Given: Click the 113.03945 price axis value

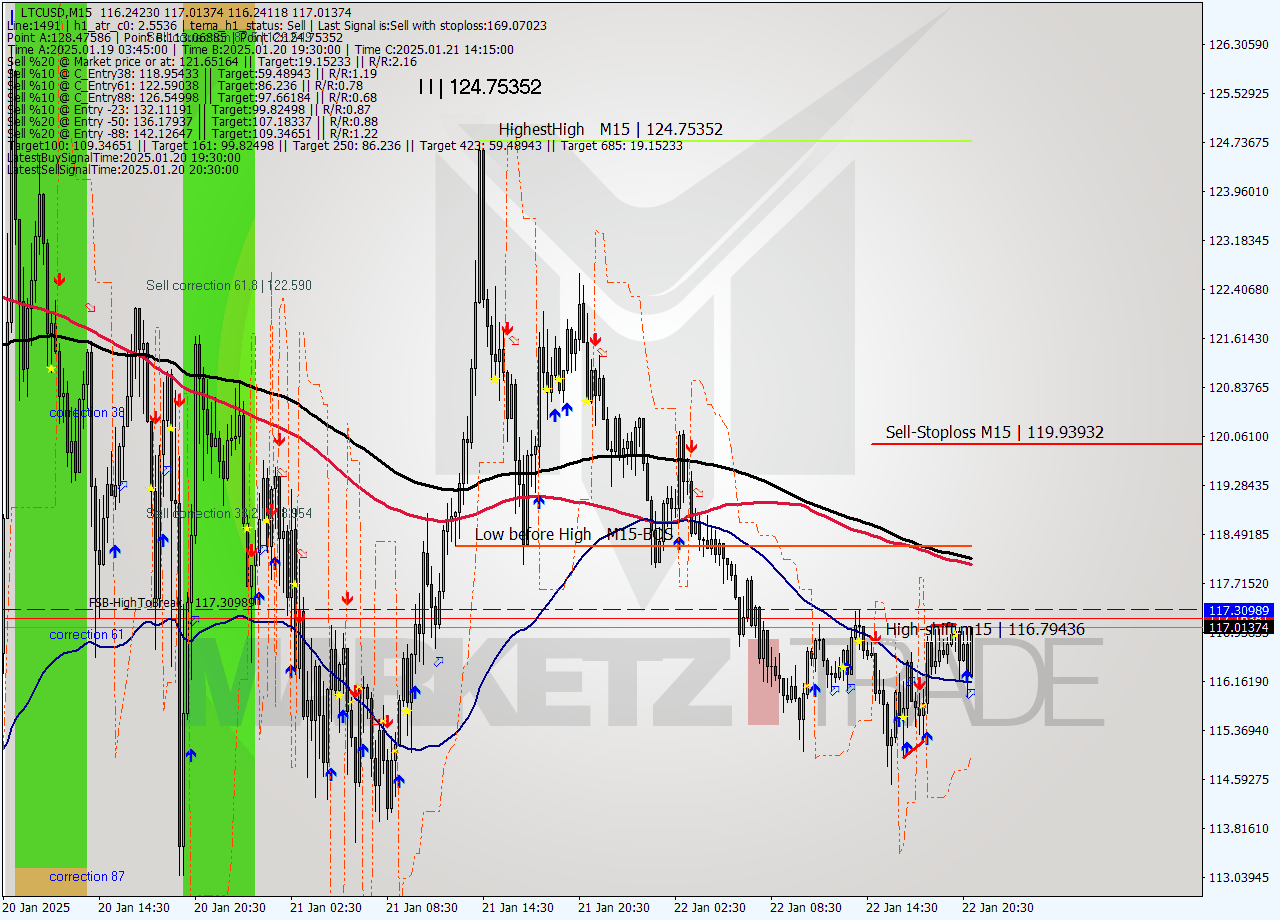Looking at the screenshot, I should tap(1238, 878).
